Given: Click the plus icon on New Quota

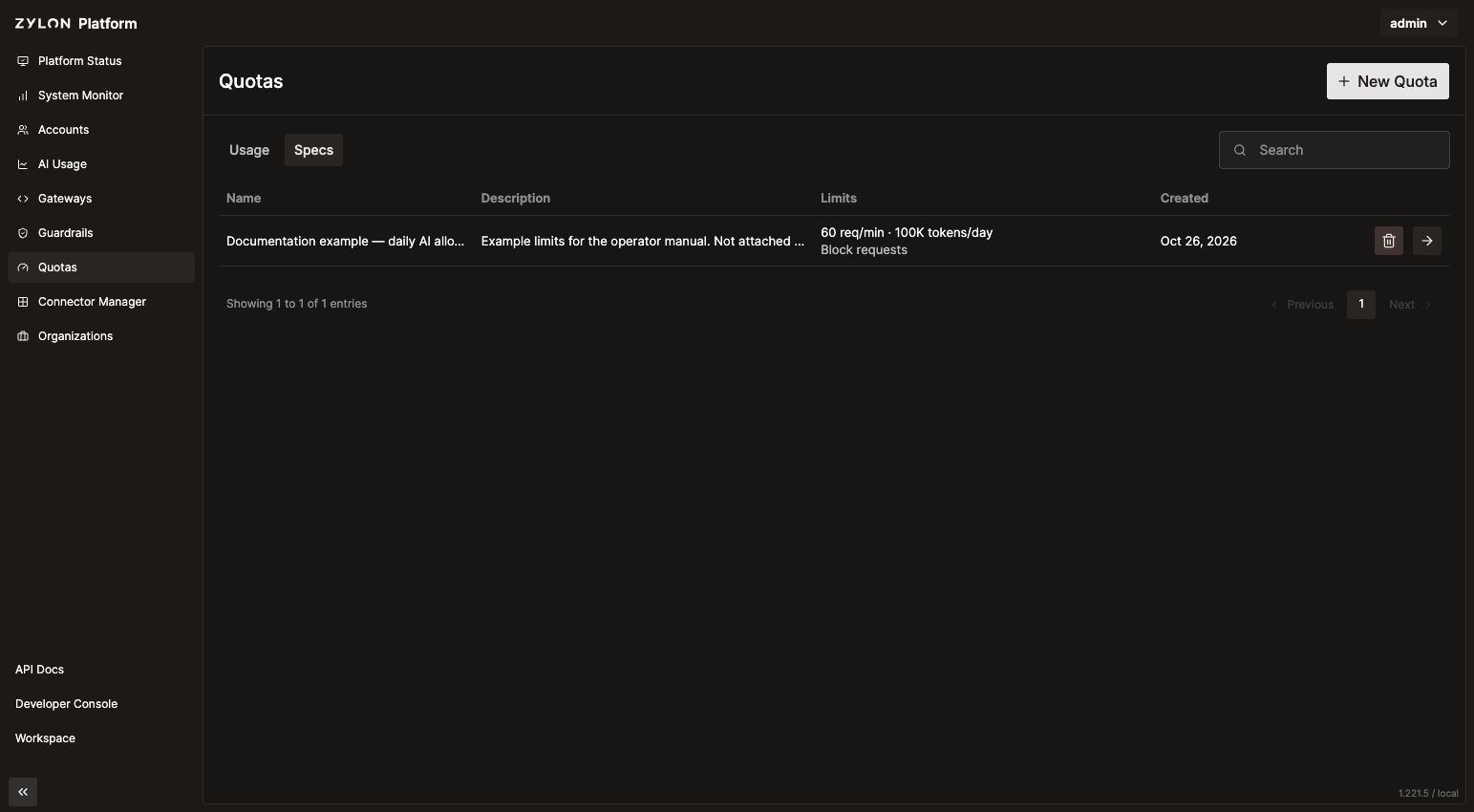Looking at the screenshot, I should 1344,81.
